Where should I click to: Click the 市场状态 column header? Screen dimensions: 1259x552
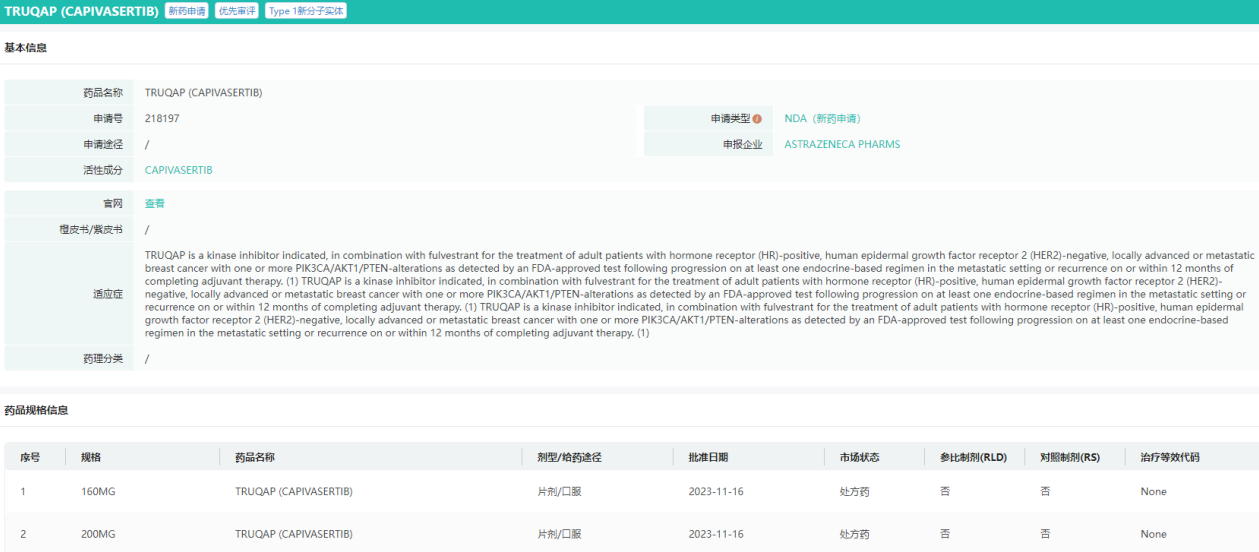click(x=859, y=457)
